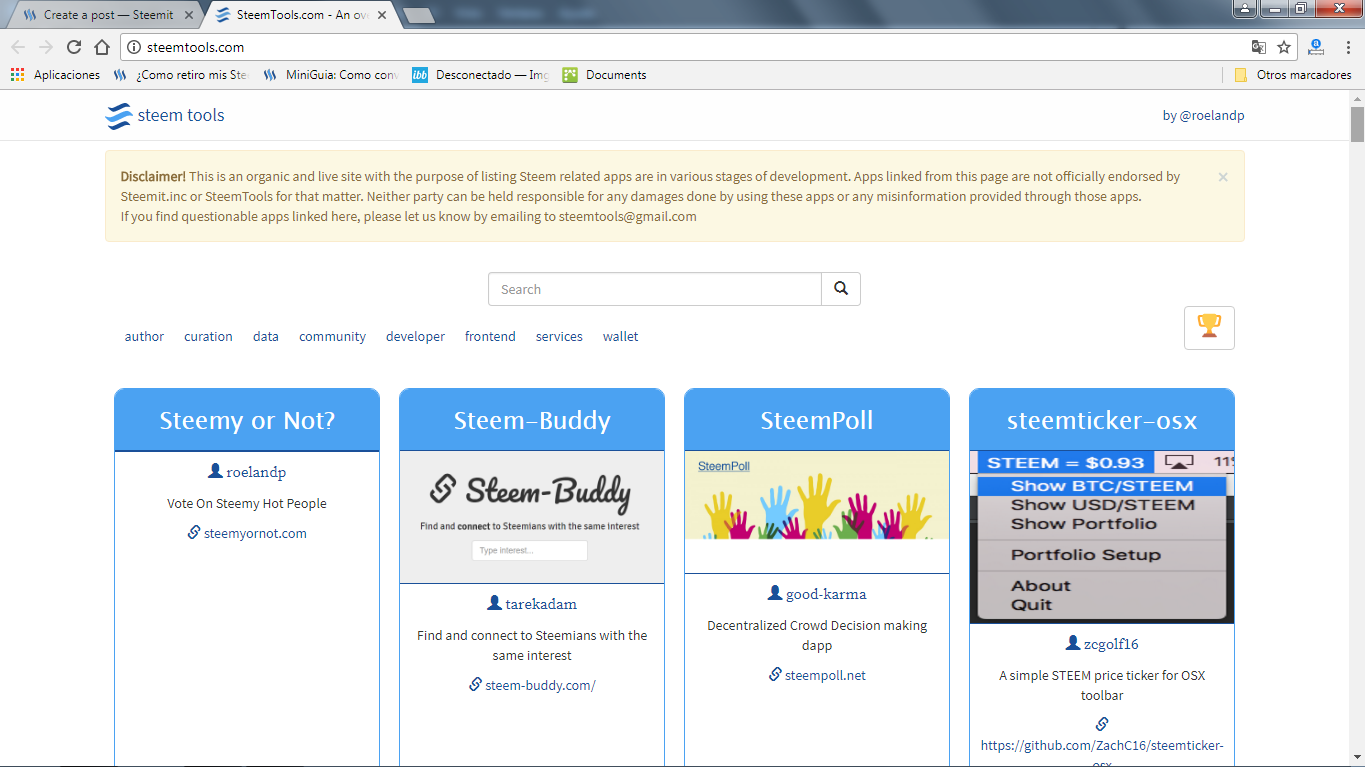Screen dimensions: 1365x767
Task: Dismiss the Disclaimer banner with the X
Action: 1223,177
